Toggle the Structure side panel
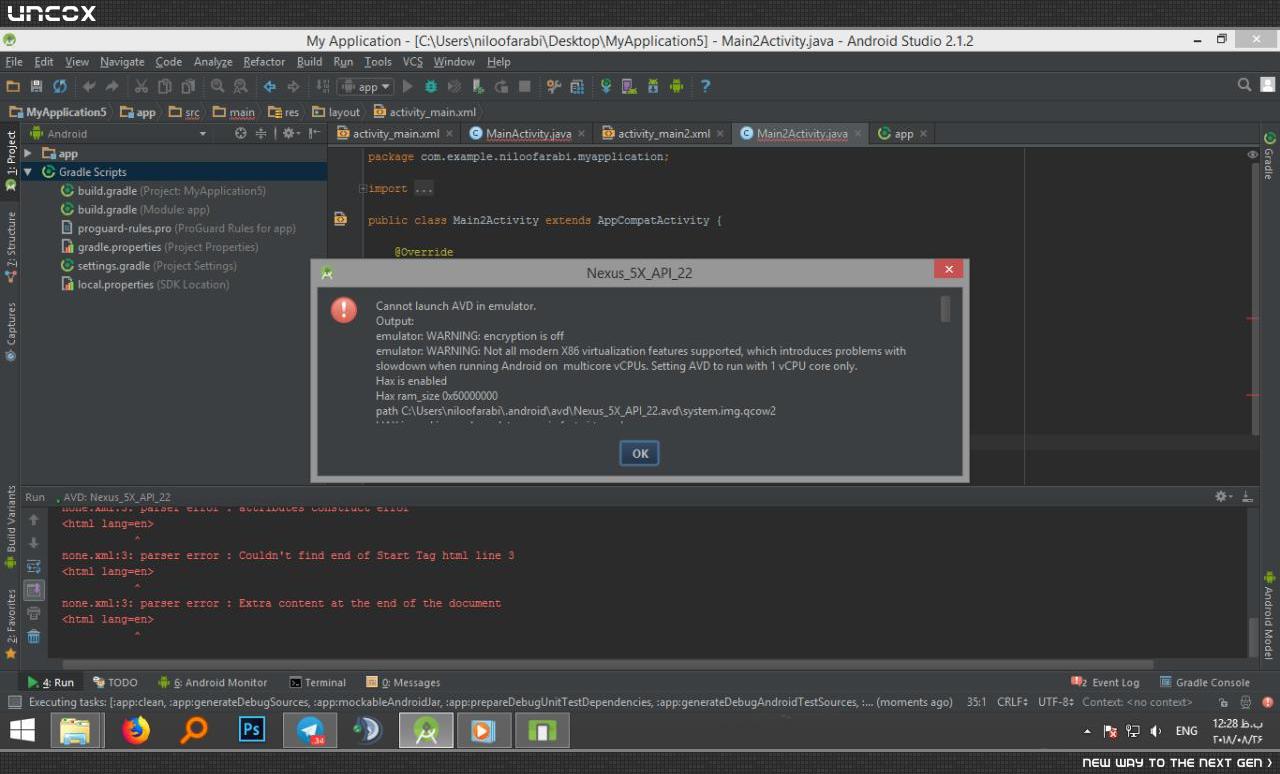Viewport: 1280px width, 774px height. 11,246
